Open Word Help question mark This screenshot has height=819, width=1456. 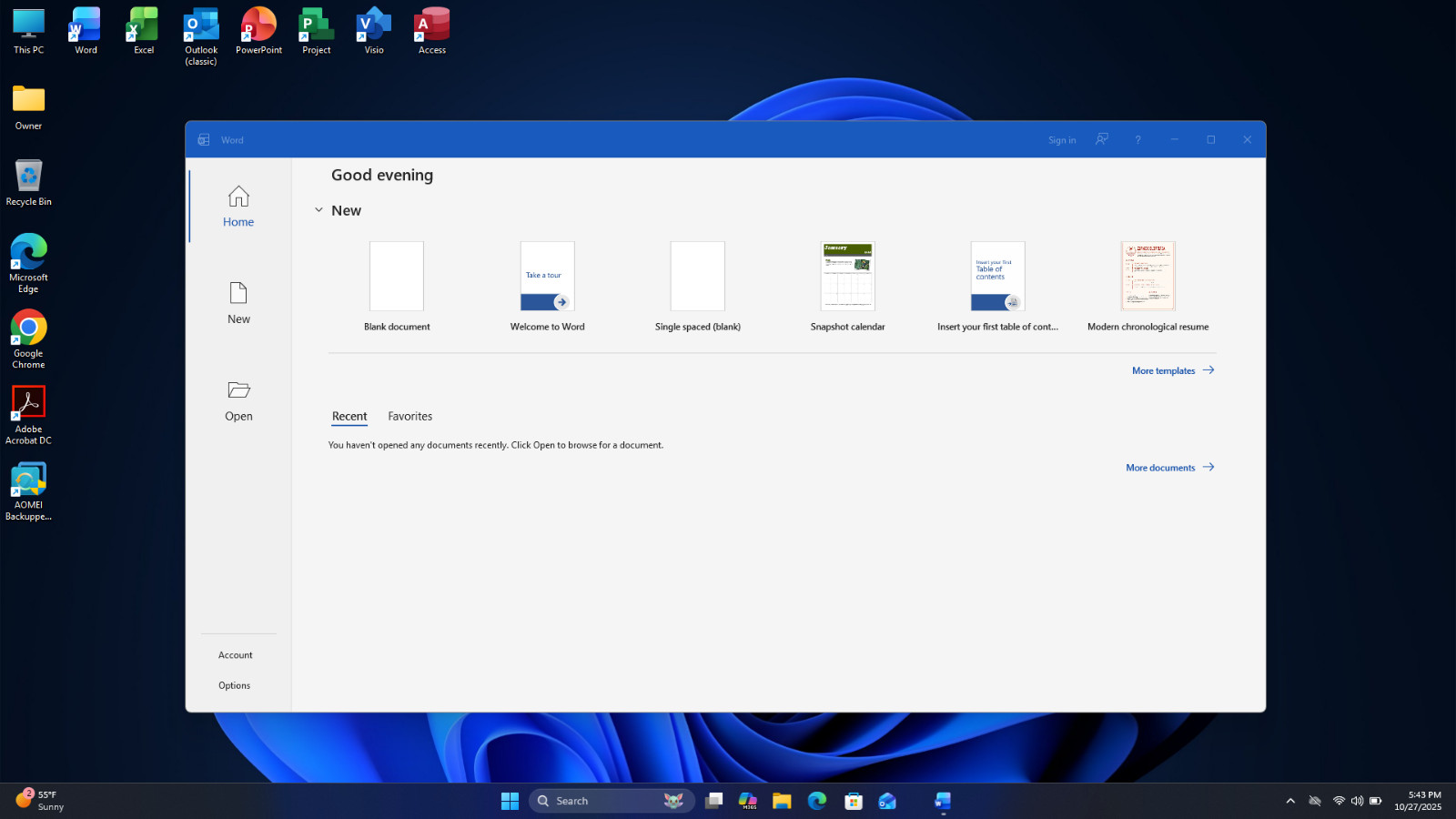click(1137, 139)
